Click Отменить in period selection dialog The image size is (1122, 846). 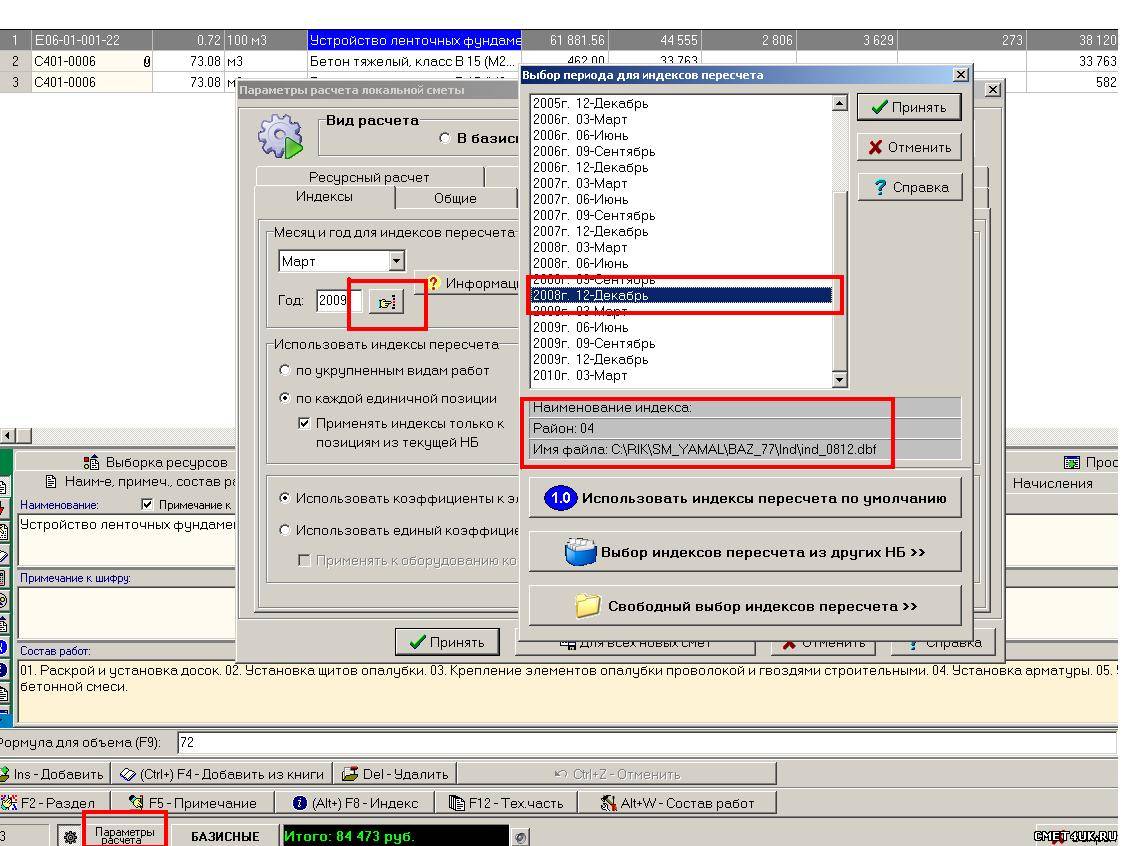click(x=909, y=147)
